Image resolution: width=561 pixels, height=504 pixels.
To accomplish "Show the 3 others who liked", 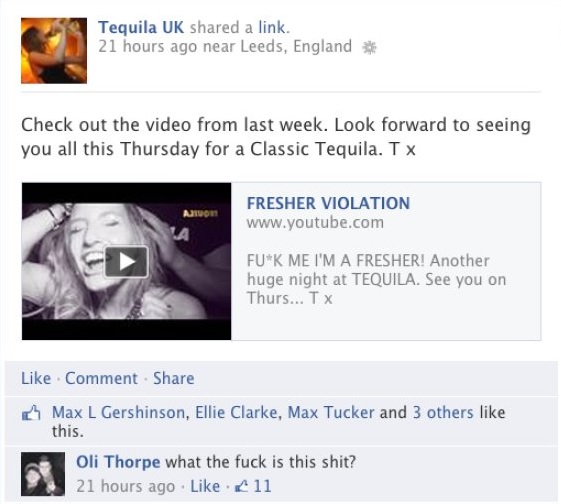I will click(443, 412).
